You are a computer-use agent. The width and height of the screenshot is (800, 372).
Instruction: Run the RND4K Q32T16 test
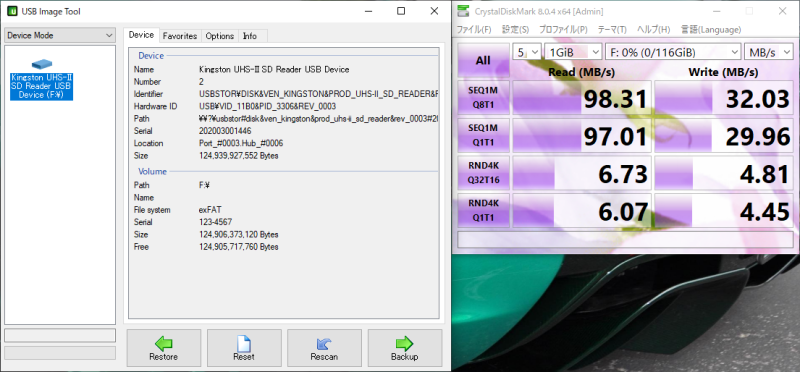click(483, 173)
